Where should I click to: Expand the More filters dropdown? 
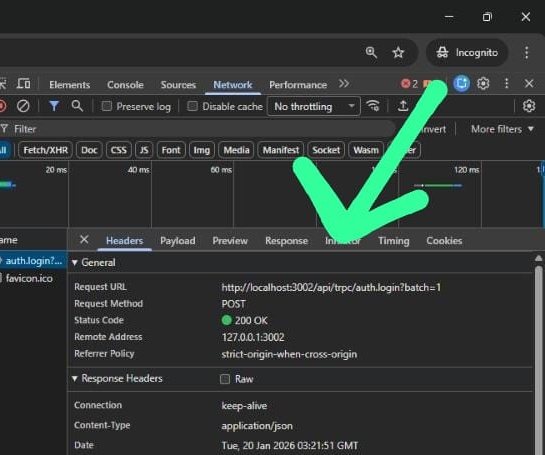(x=502, y=129)
